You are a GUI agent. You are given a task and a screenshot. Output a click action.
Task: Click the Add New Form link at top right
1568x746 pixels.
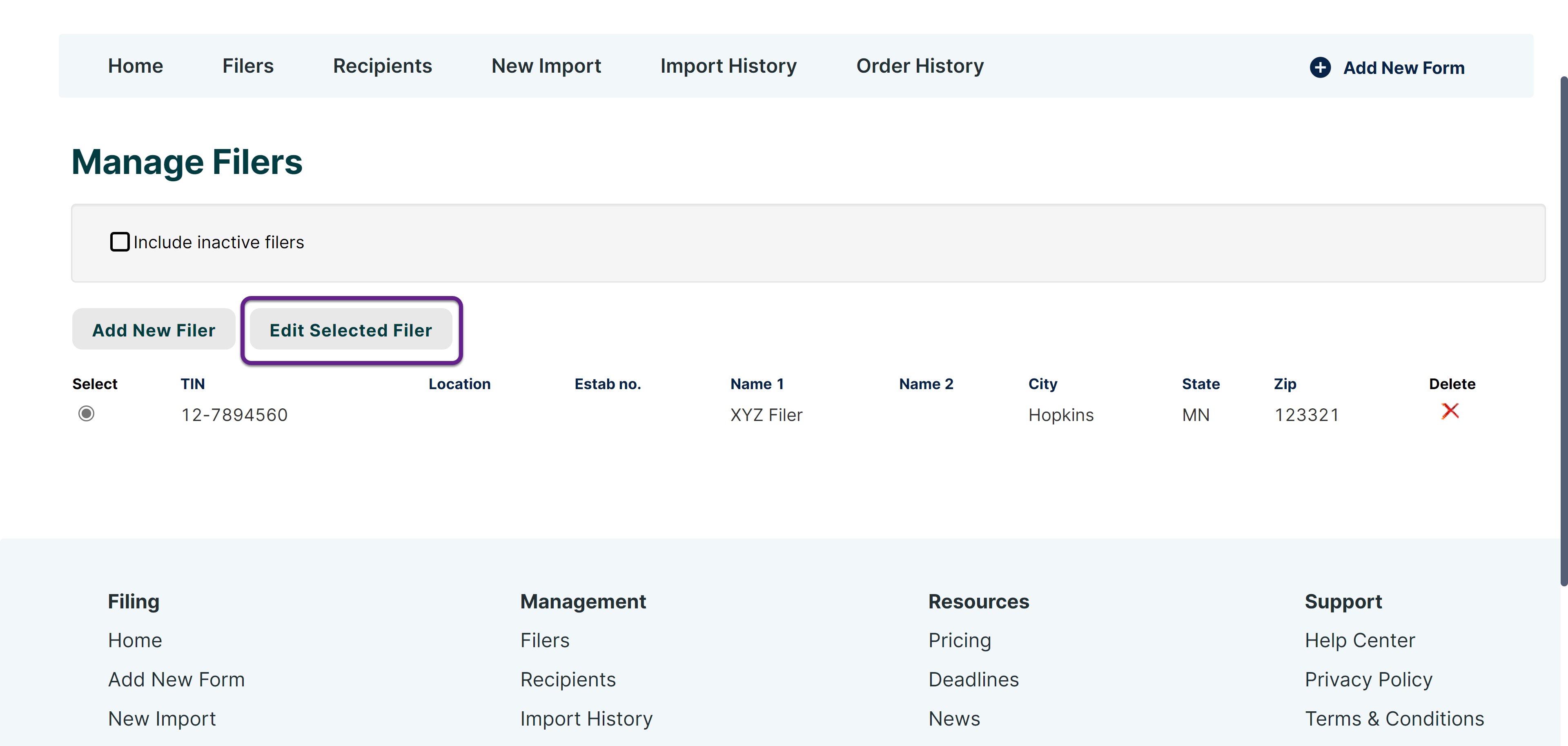click(x=1403, y=67)
